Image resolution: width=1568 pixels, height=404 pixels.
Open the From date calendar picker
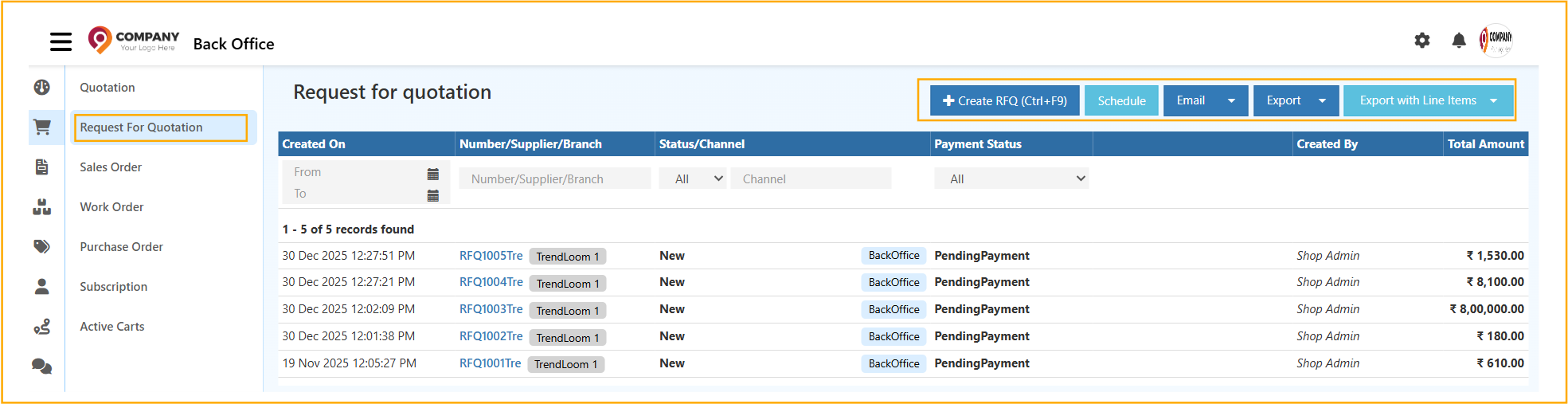(x=432, y=174)
